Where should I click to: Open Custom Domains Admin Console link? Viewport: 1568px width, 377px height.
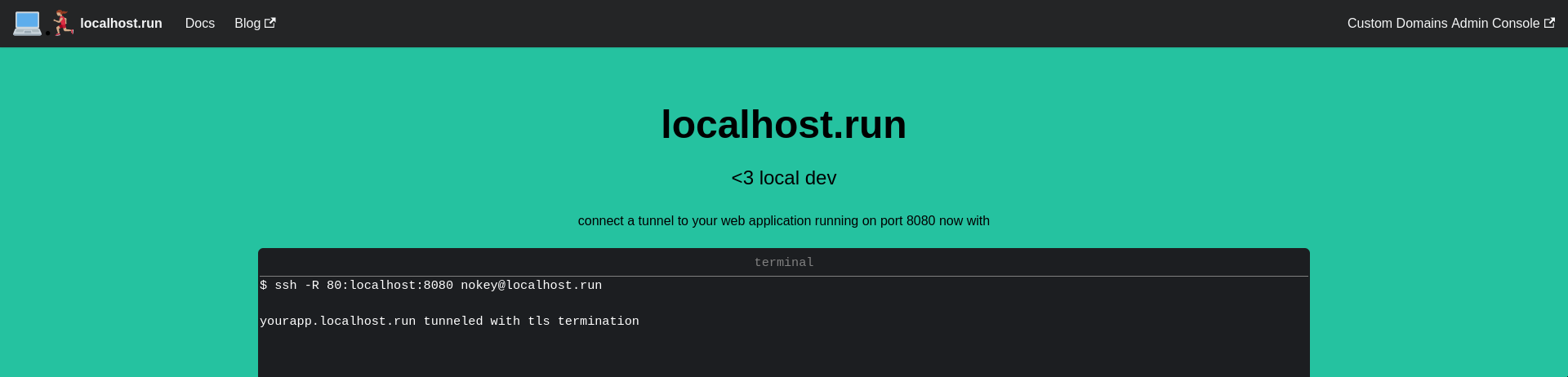(x=1450, y=24)
